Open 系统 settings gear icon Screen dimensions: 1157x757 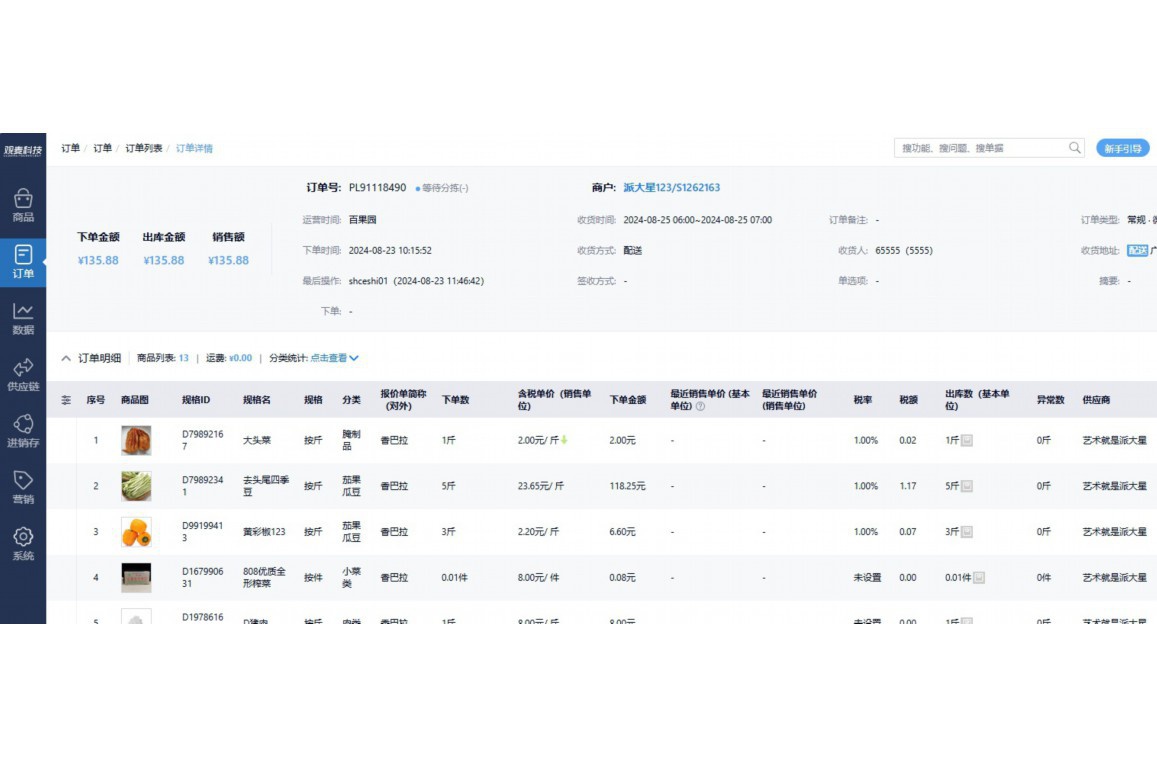(x=23, y=544)
